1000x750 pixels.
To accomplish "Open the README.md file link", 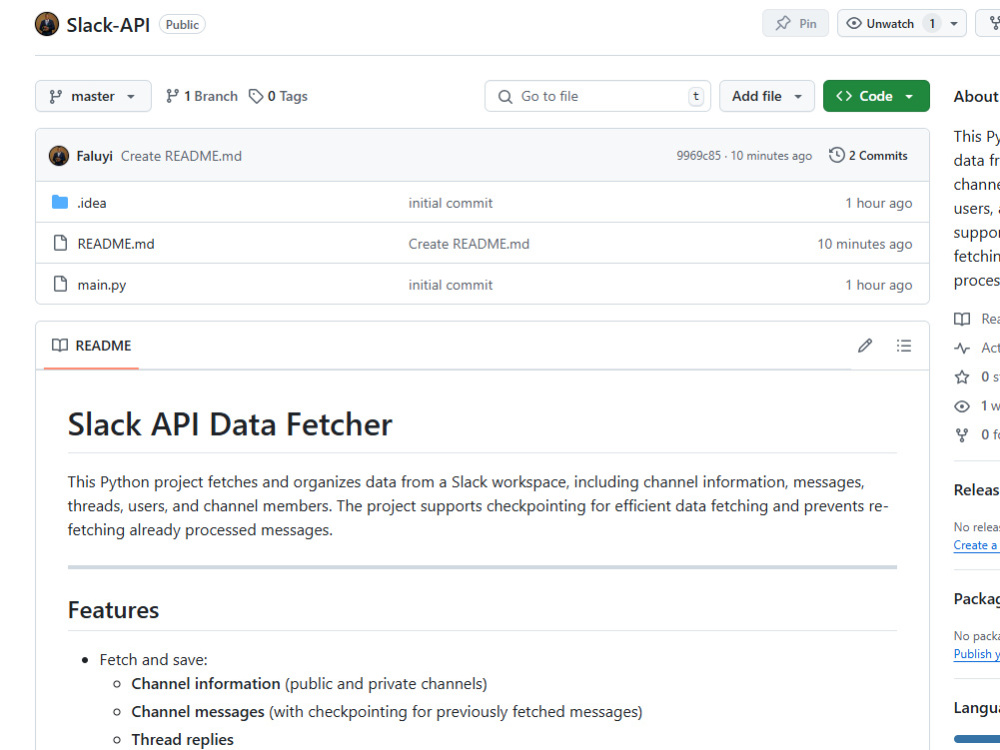I will tap(116, 244).
